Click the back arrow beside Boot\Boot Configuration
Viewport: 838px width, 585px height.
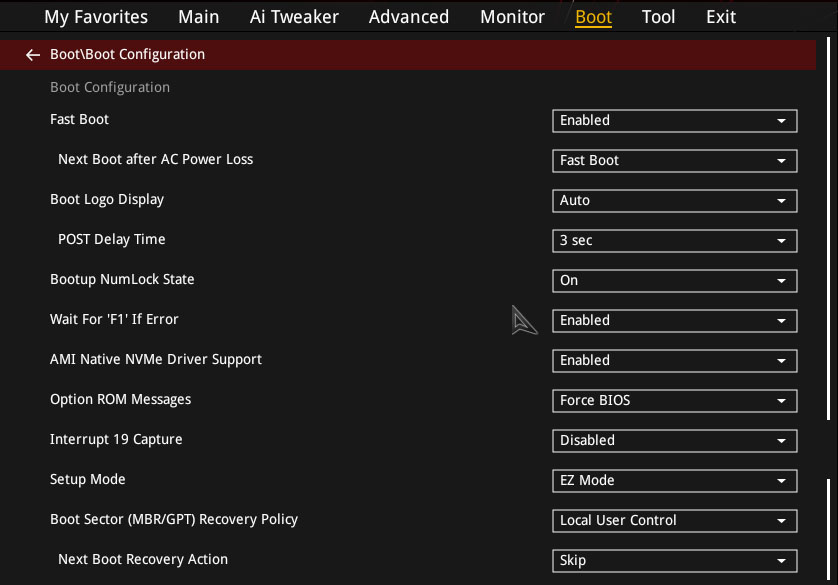(x=33, y=54)
